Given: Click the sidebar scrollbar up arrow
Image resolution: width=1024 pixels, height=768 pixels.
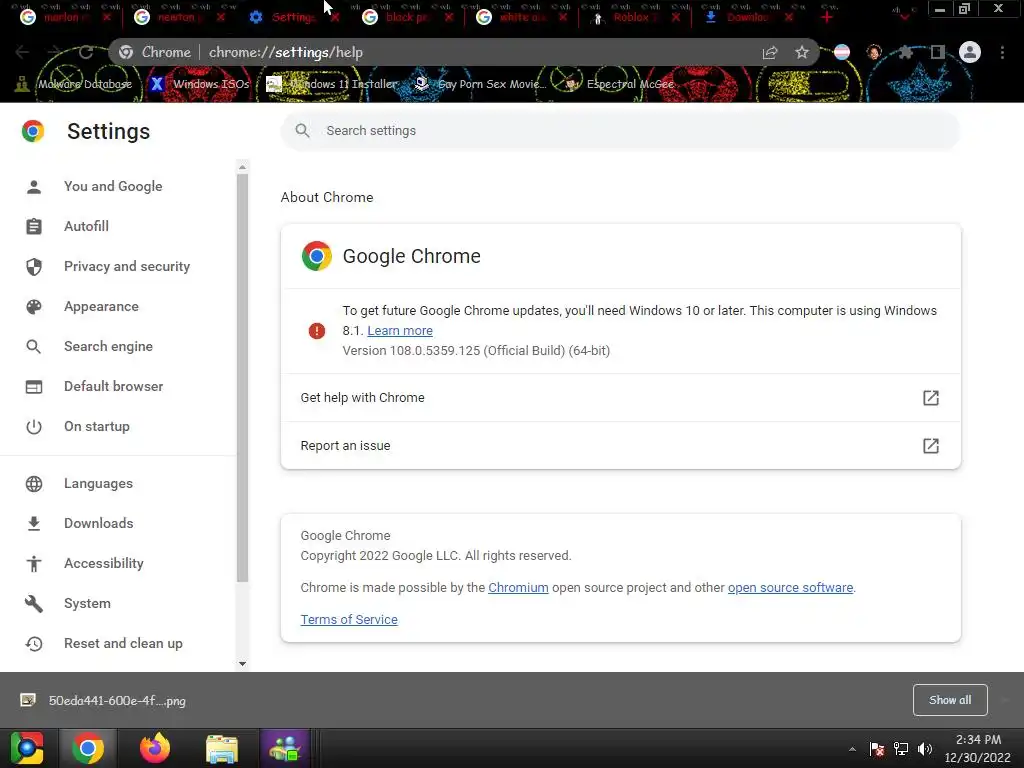Looking at the screenshot, I should pos(242,167).
